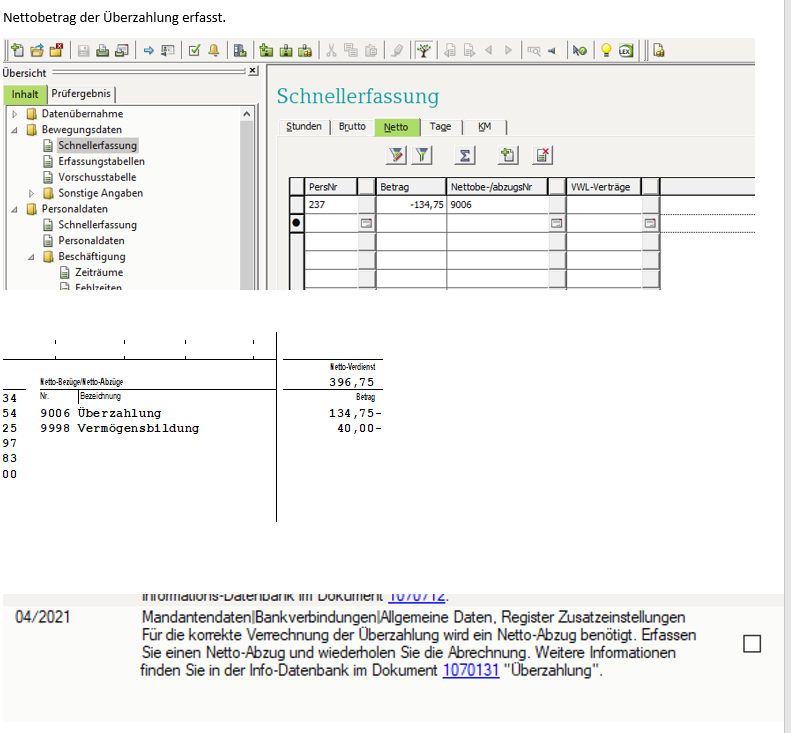Click the add new row icon

(507, 155)
